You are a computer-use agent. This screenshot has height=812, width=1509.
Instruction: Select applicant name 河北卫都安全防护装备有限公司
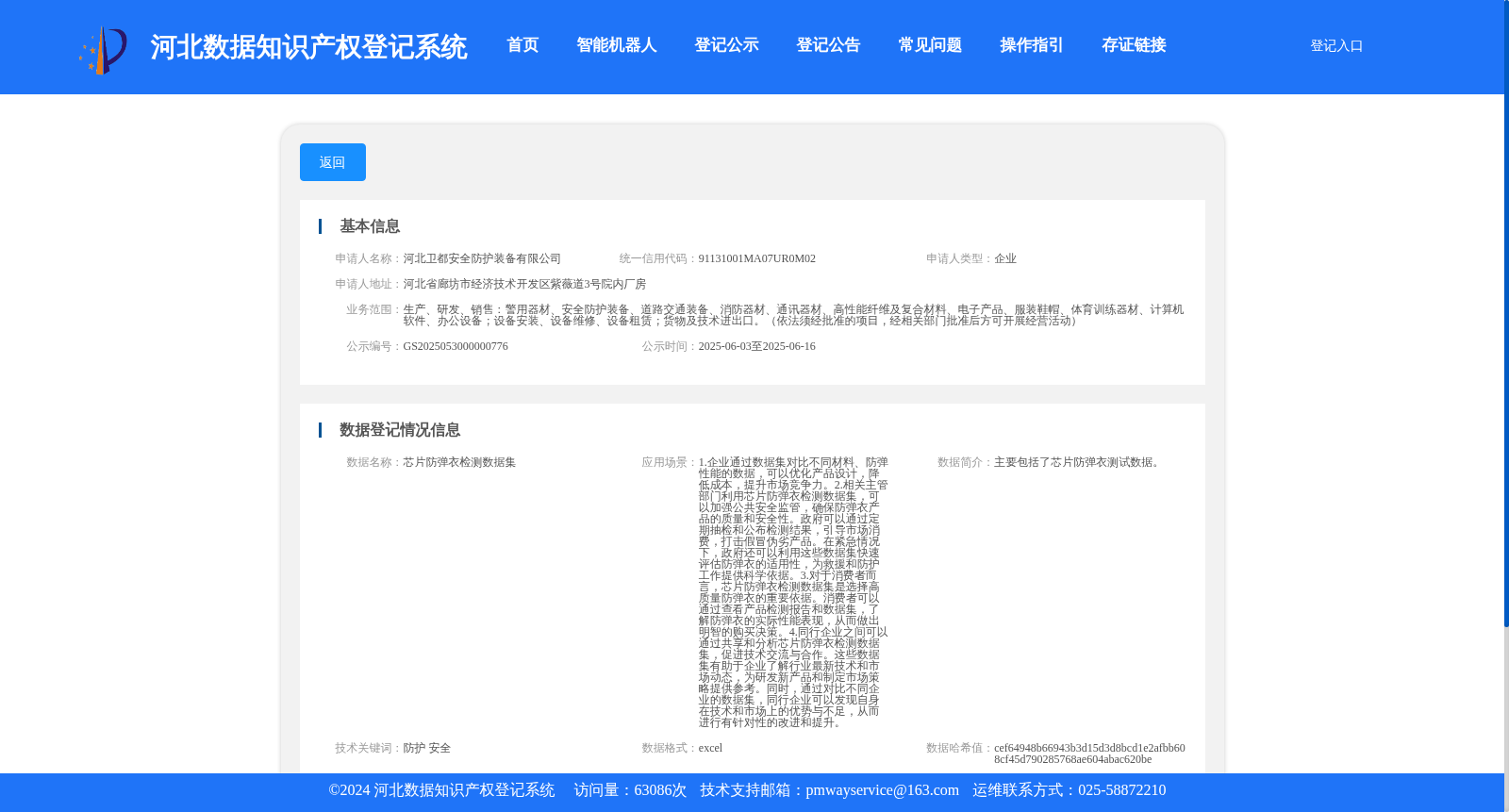482,258
